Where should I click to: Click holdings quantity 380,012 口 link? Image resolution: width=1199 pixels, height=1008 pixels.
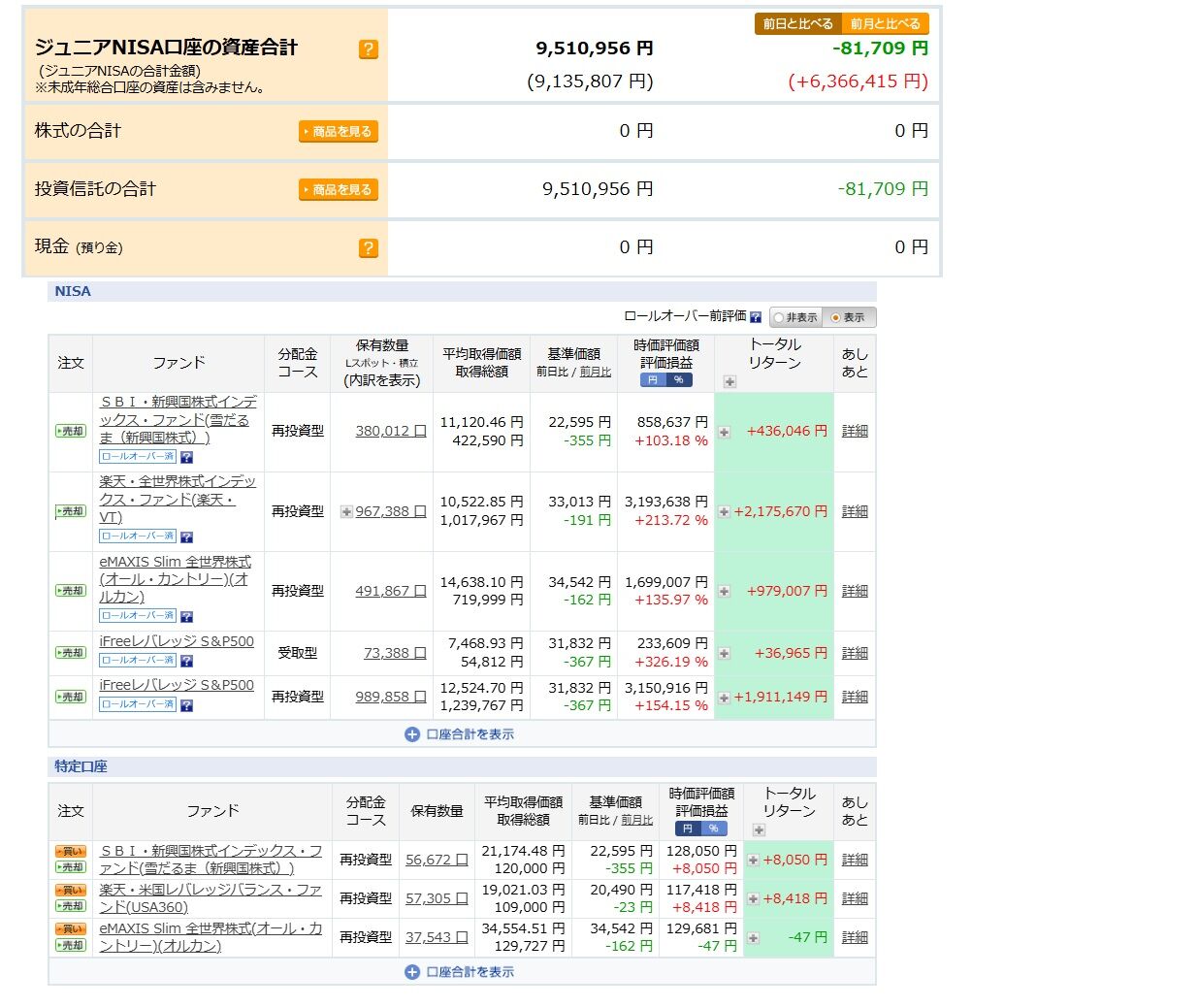click(x=391, y=431)
